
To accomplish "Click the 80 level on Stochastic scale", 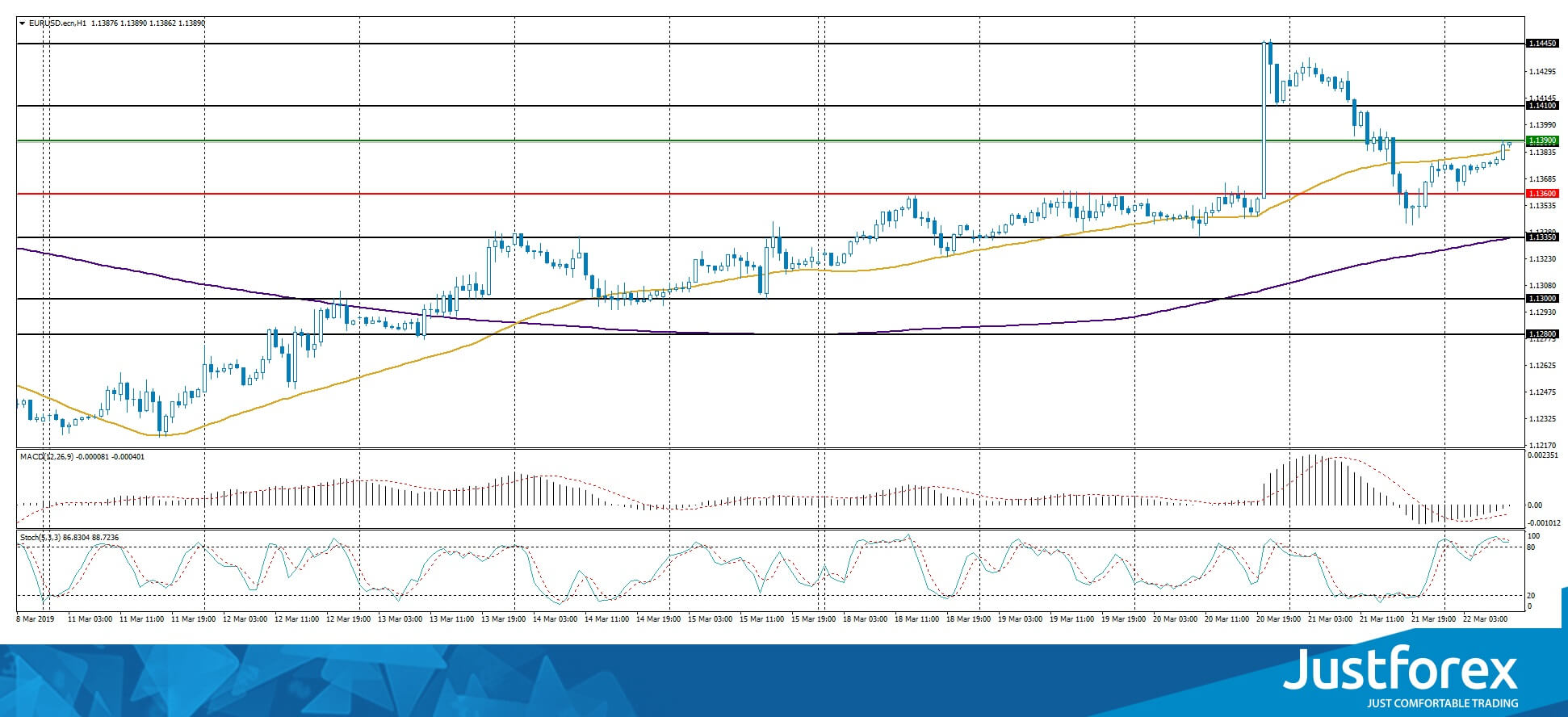I will tap(1531, 547).
